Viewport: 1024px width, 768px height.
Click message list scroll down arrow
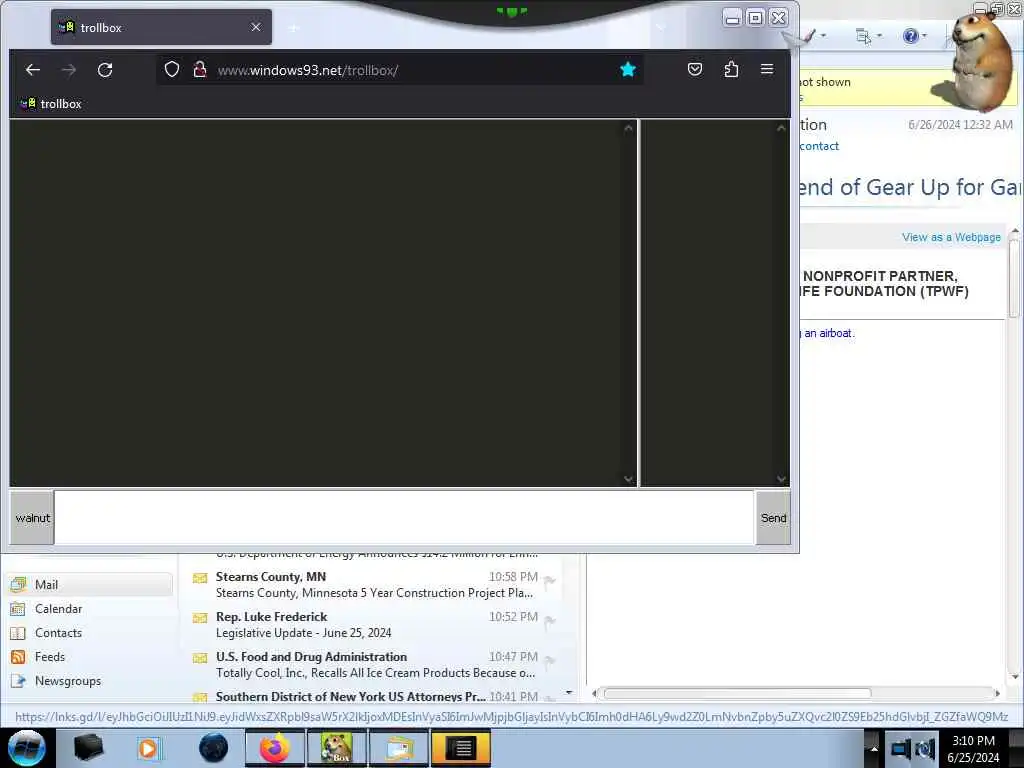click(569, 693)
